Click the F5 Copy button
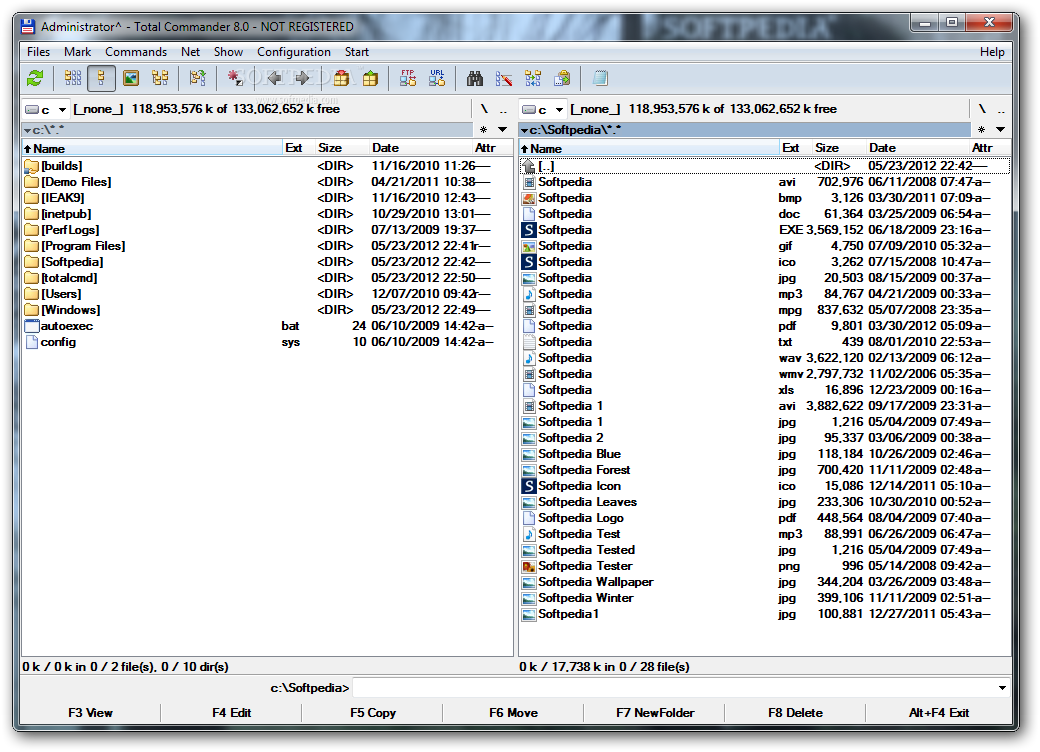1040x752 pixels. (x=373, y=713)
